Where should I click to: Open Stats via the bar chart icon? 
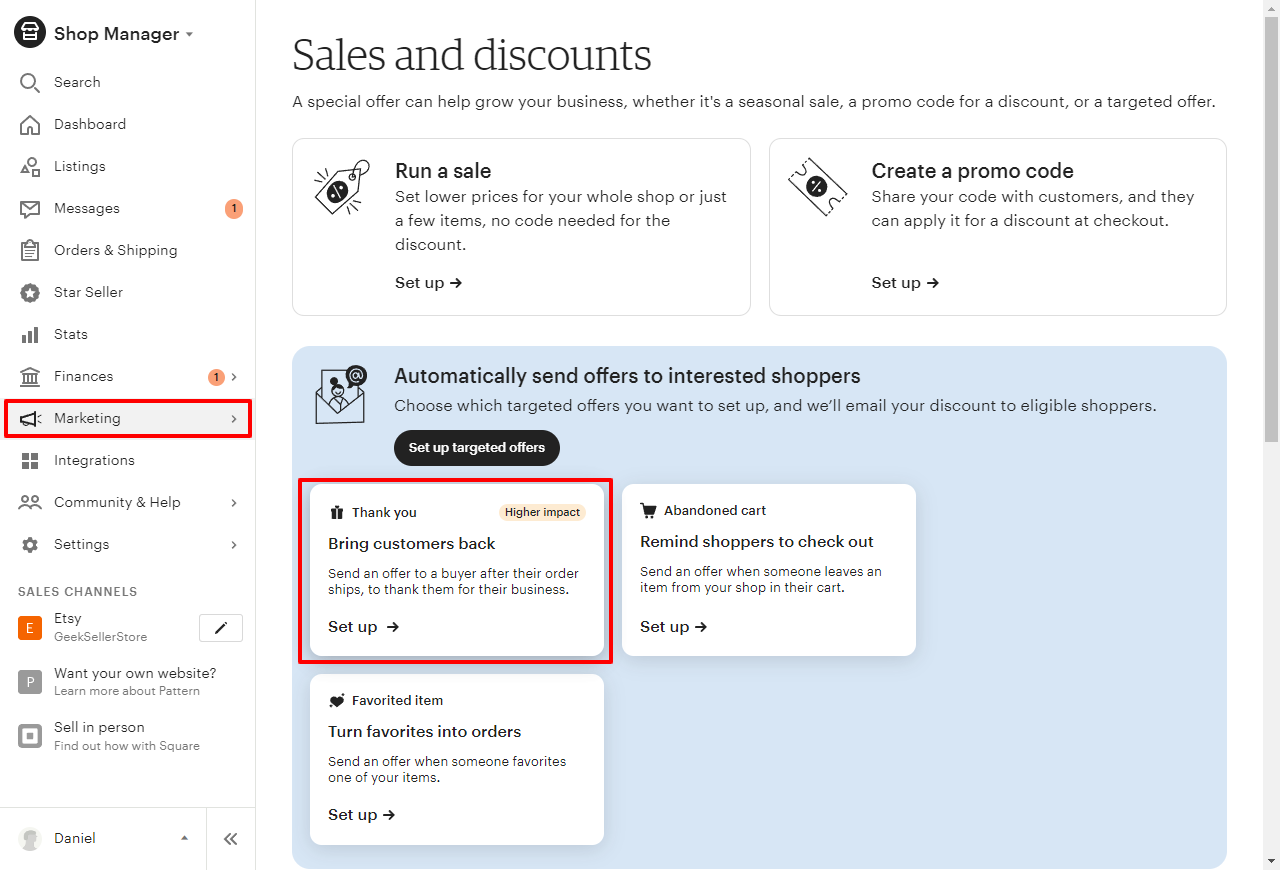click(30, 334)
